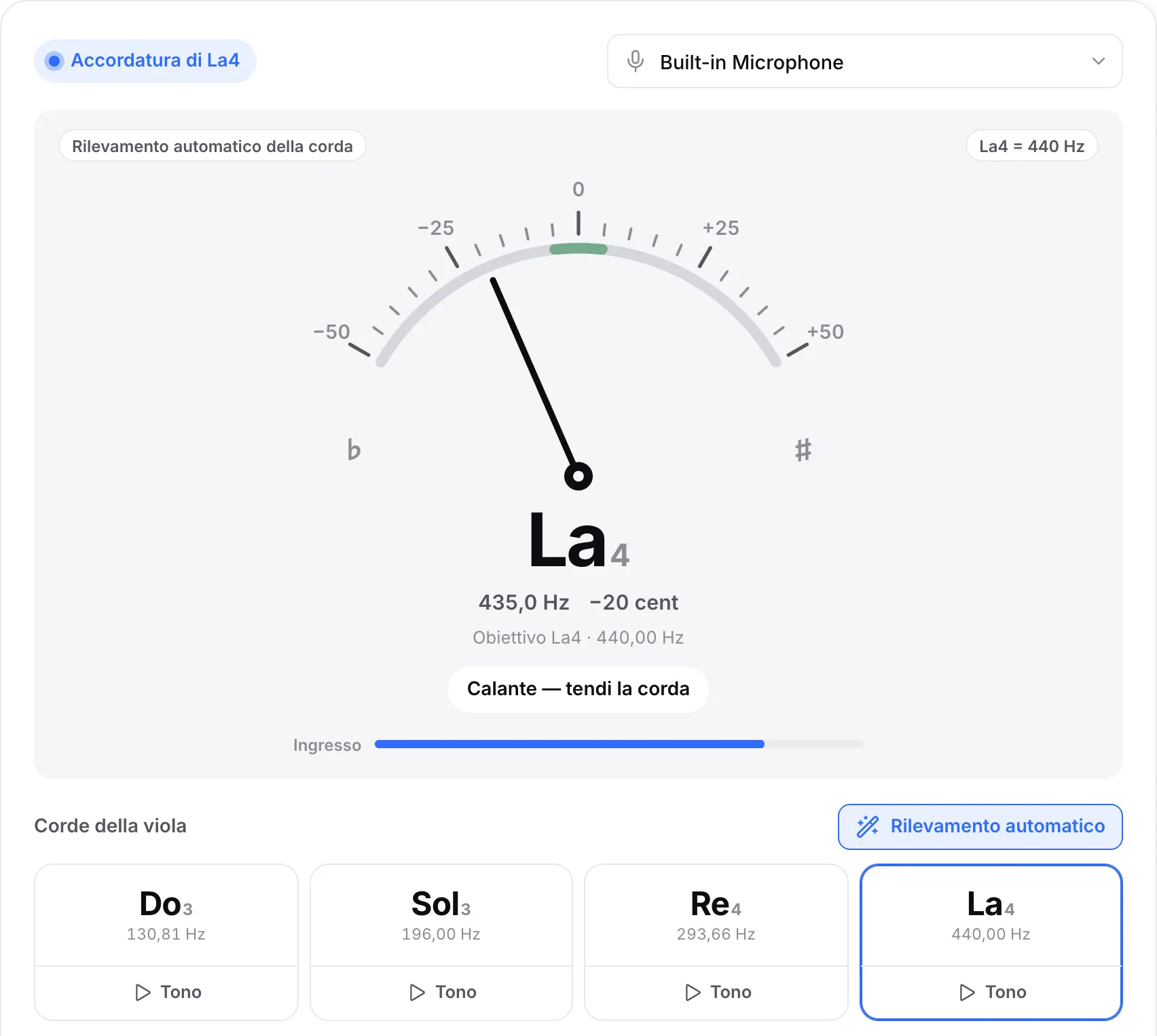This screenshot has height=1036, width=1157.
Task: Select the La4 440,00 Hz string card
Action: (991, 915)
